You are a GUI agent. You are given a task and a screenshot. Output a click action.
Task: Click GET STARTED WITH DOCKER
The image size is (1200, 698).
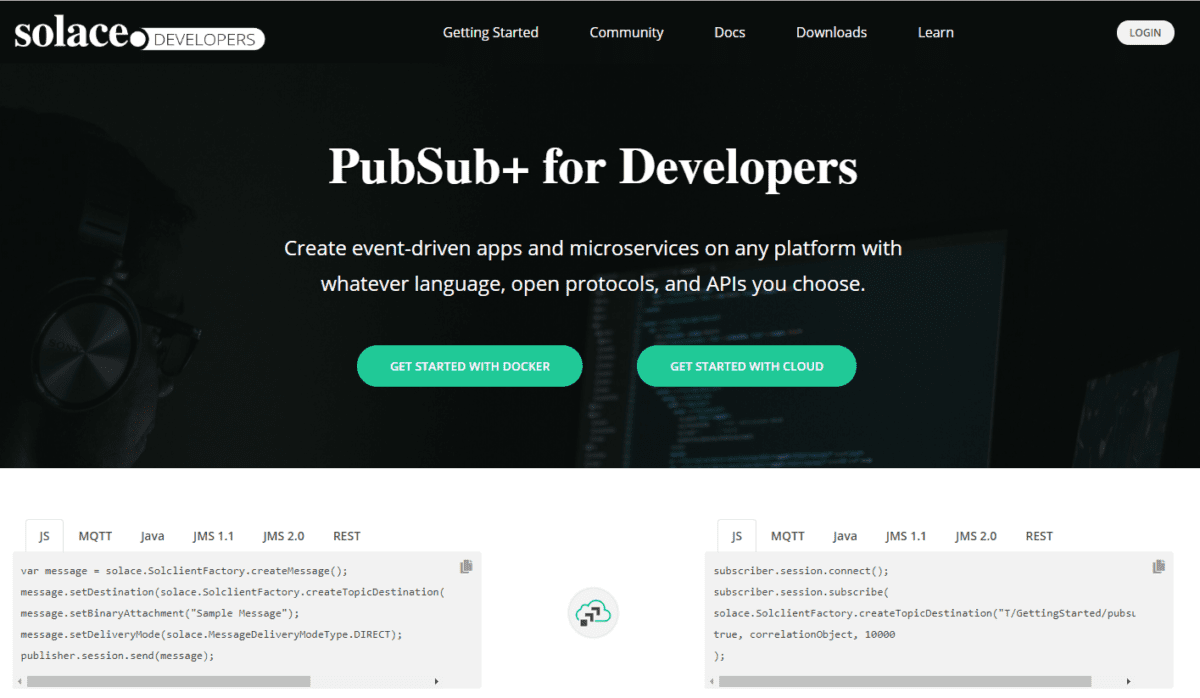469,365
